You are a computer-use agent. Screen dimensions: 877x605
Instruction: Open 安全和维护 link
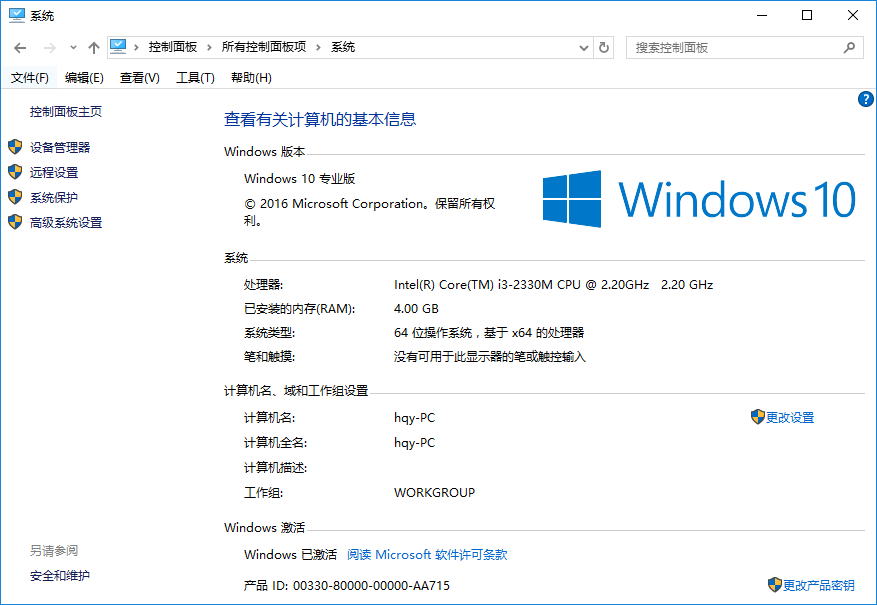click(x=60, y=575)
